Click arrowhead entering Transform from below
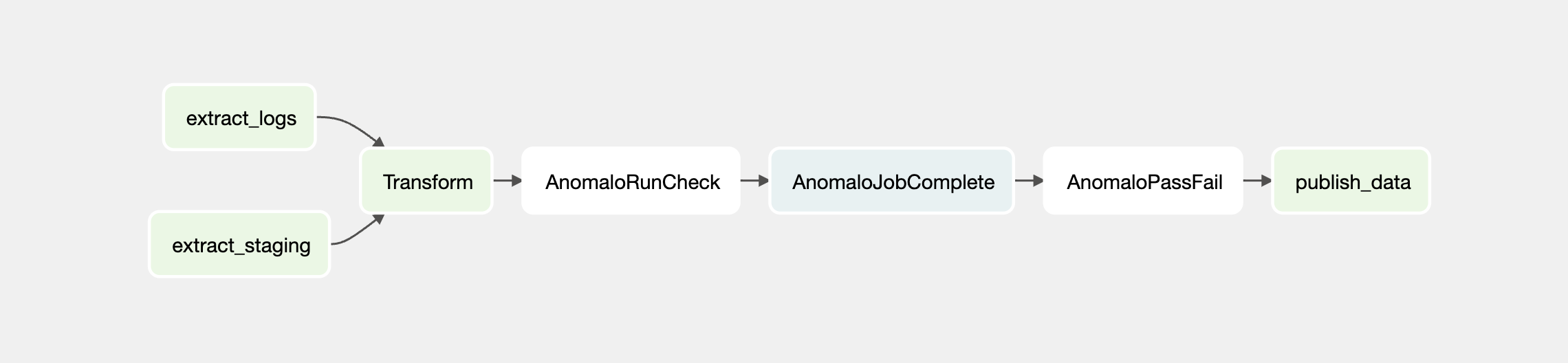 tap(378, 219)
